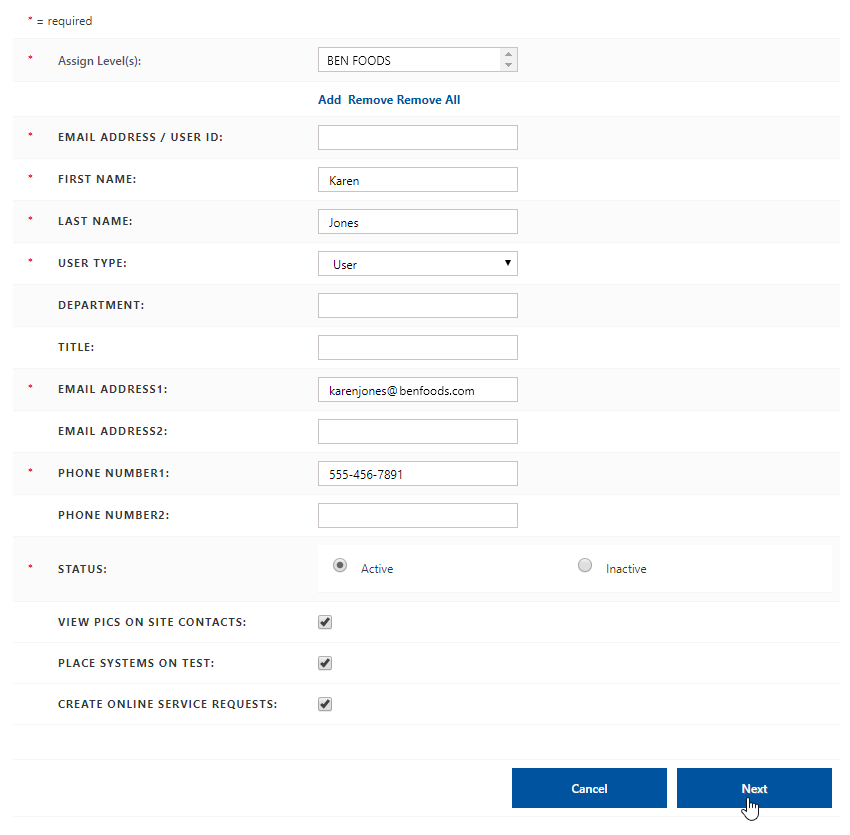Click the down arrow on Assign Levels spinner

pyautogui.click(x=509, y=65)
